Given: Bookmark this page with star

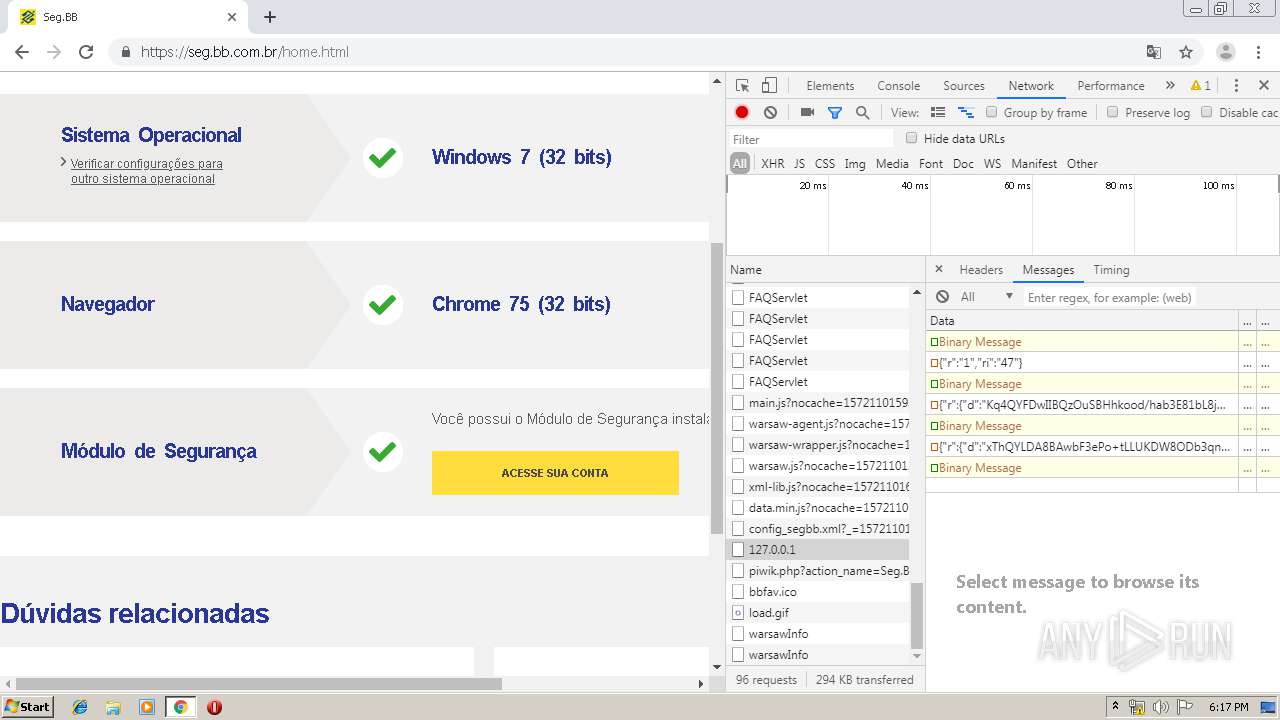Looking at the screenshot, I should click(x=1186, y=52).
